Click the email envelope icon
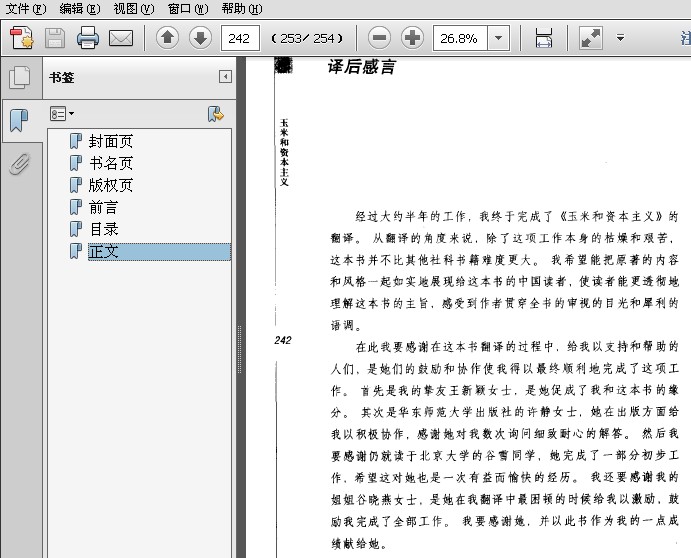The image size is (691, 558). [121, 39]
